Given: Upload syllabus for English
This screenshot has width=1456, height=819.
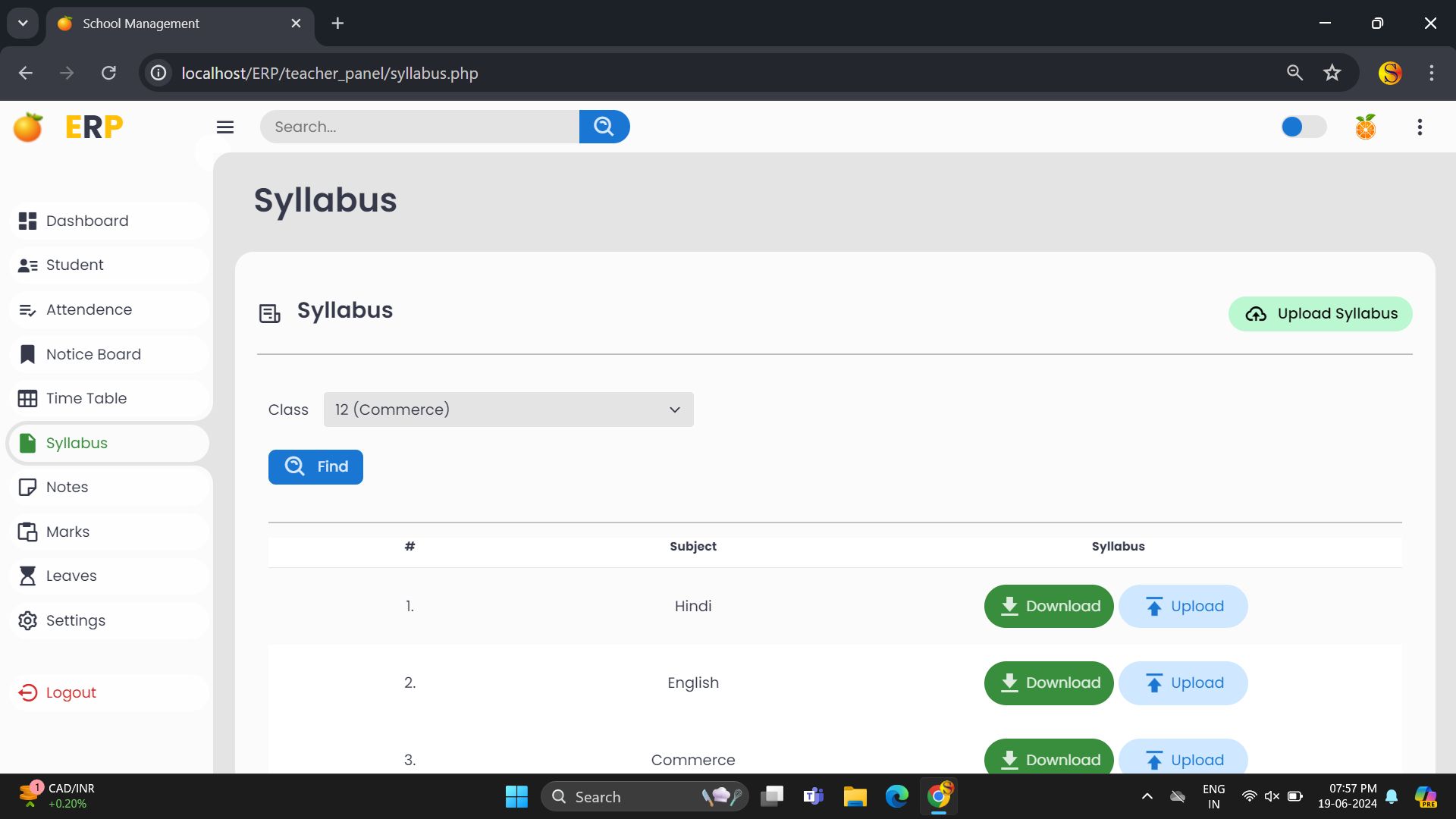Looking at the screenshot, I should (x=1182, y=683).
